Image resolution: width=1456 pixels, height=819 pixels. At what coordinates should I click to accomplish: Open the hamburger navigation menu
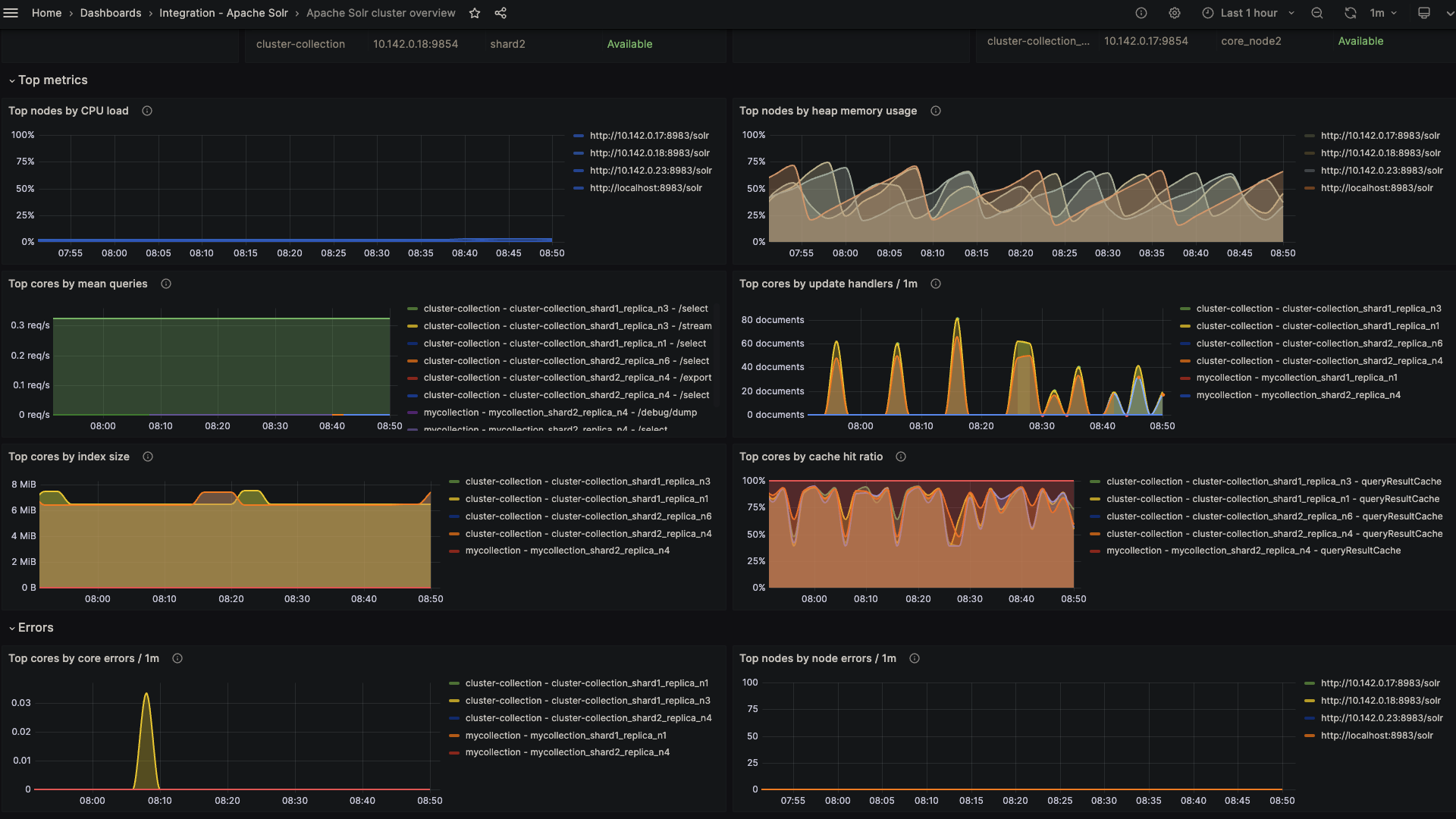(11, 13)
